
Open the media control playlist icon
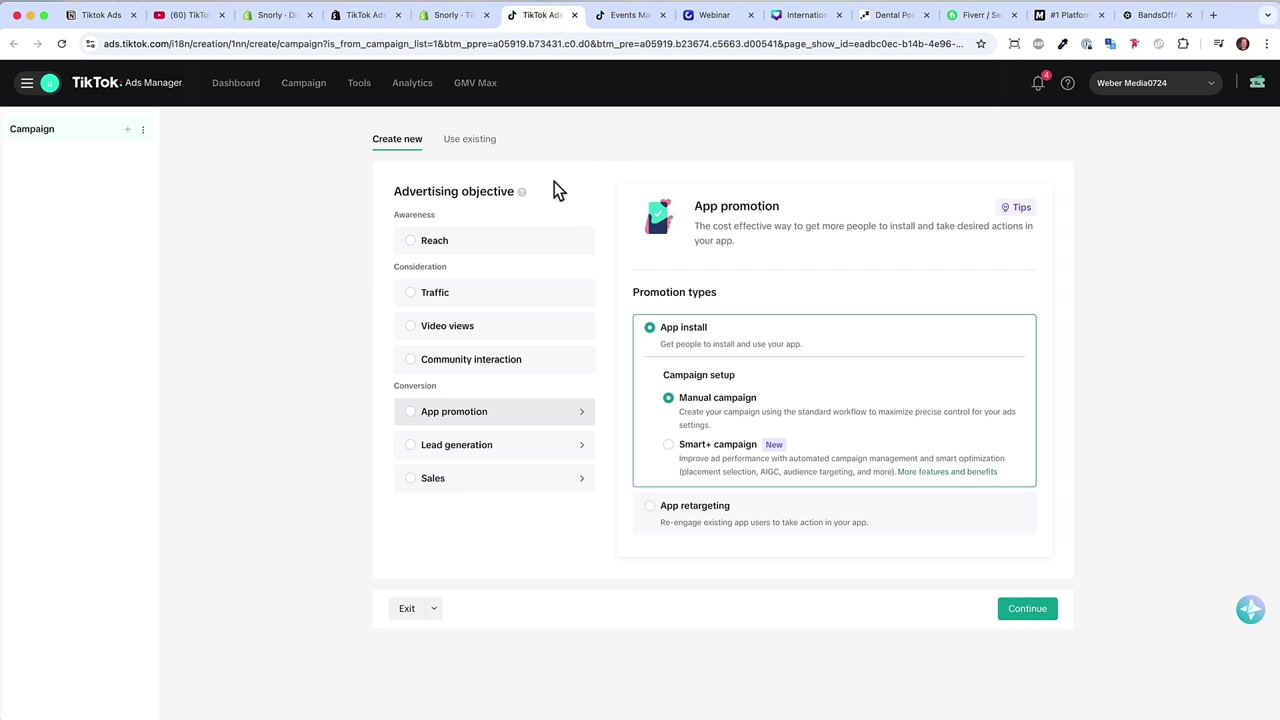(1218, 44)
